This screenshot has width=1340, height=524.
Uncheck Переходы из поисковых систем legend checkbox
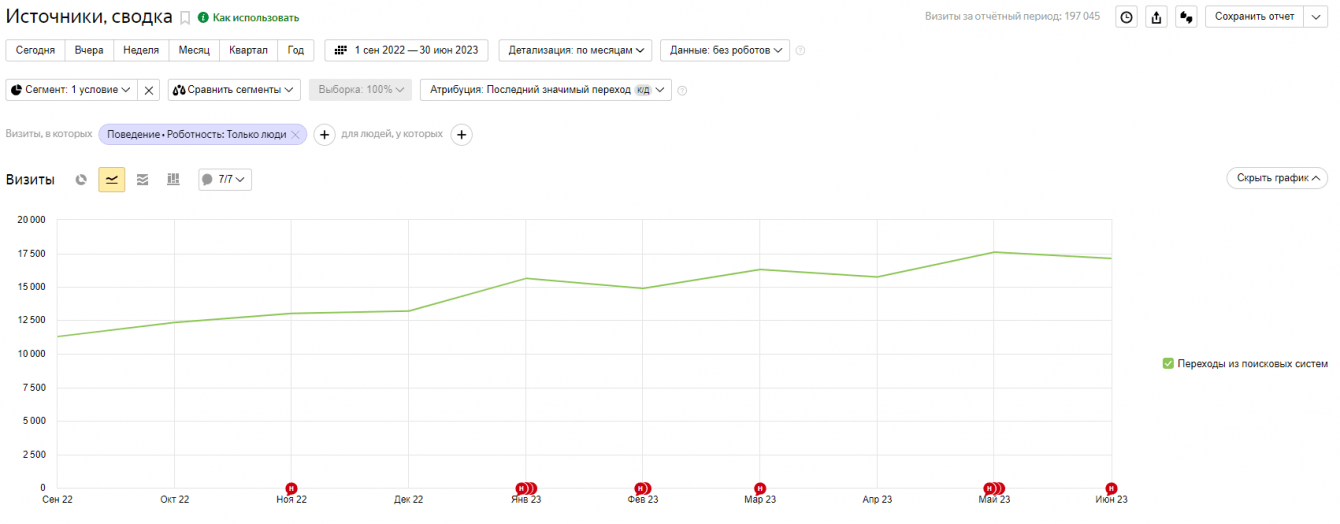click(1168, 363)
